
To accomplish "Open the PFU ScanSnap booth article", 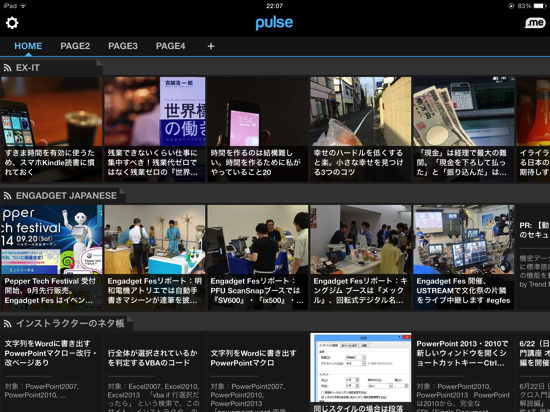I will pos(258,257).
